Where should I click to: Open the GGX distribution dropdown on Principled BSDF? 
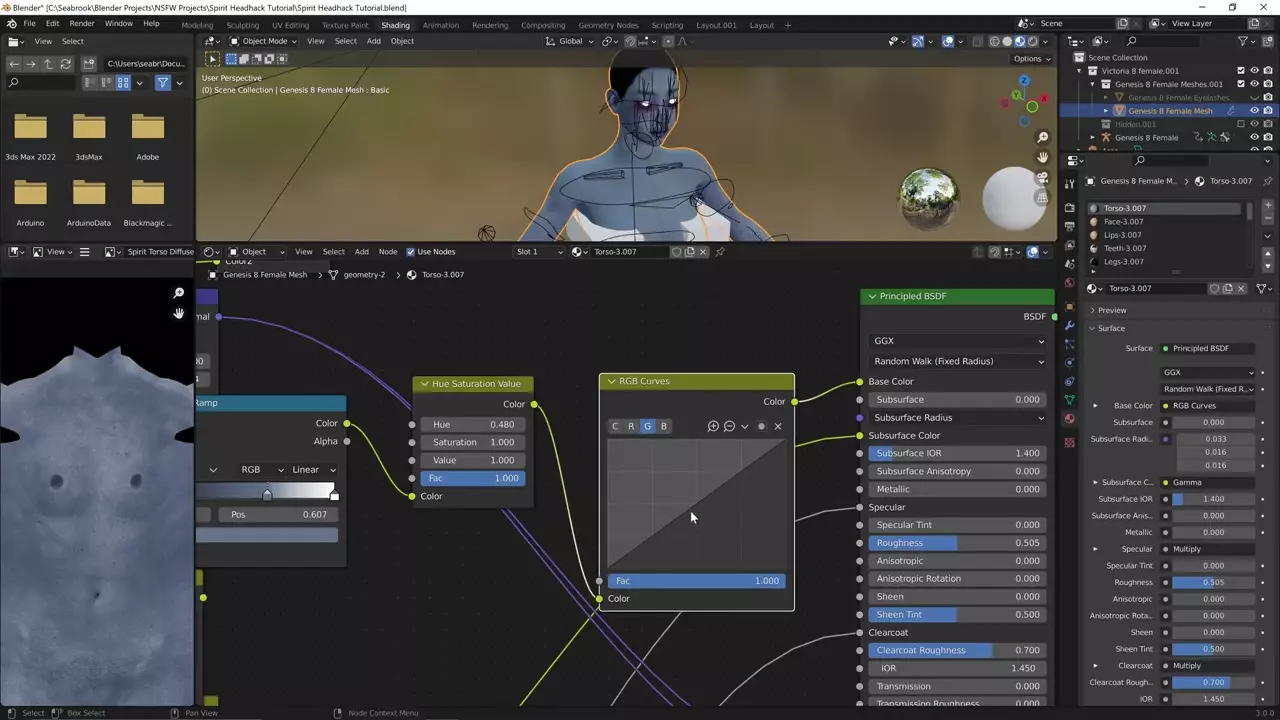[x=958, y=341]
